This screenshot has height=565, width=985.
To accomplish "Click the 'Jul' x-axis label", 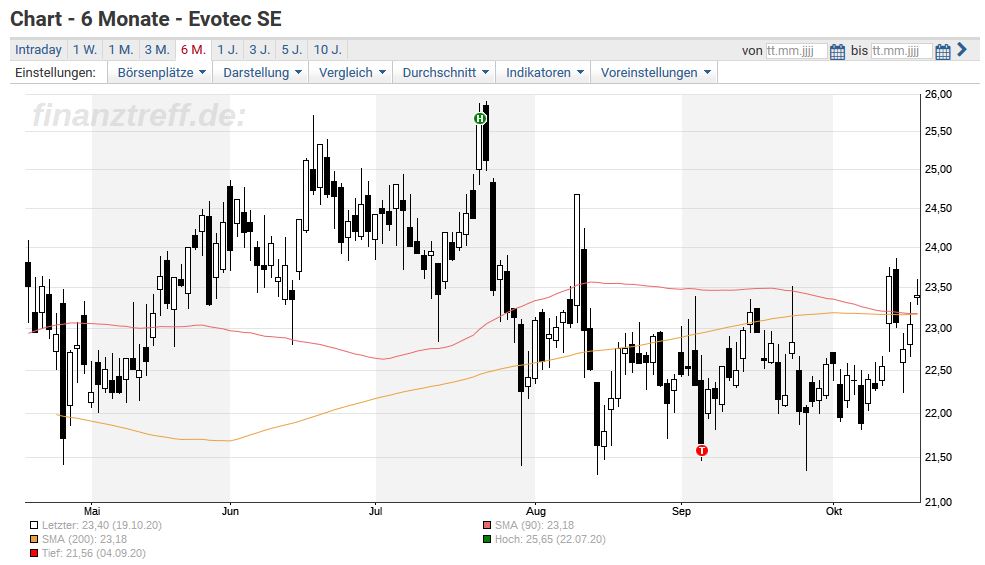I will 375,511.
